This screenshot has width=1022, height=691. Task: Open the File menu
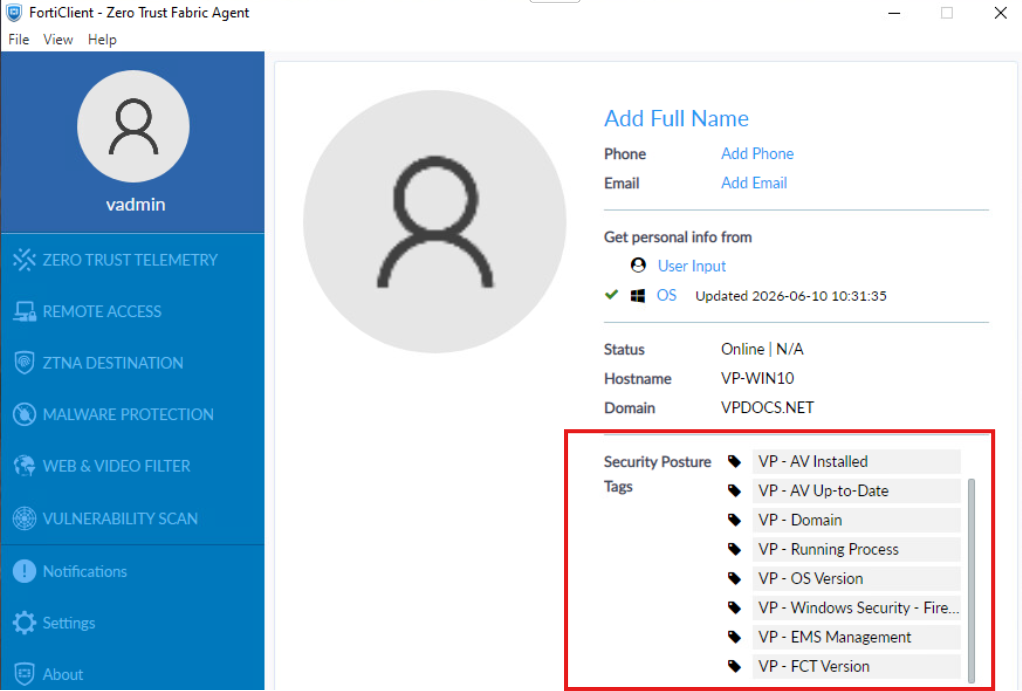tap(18, 39)
